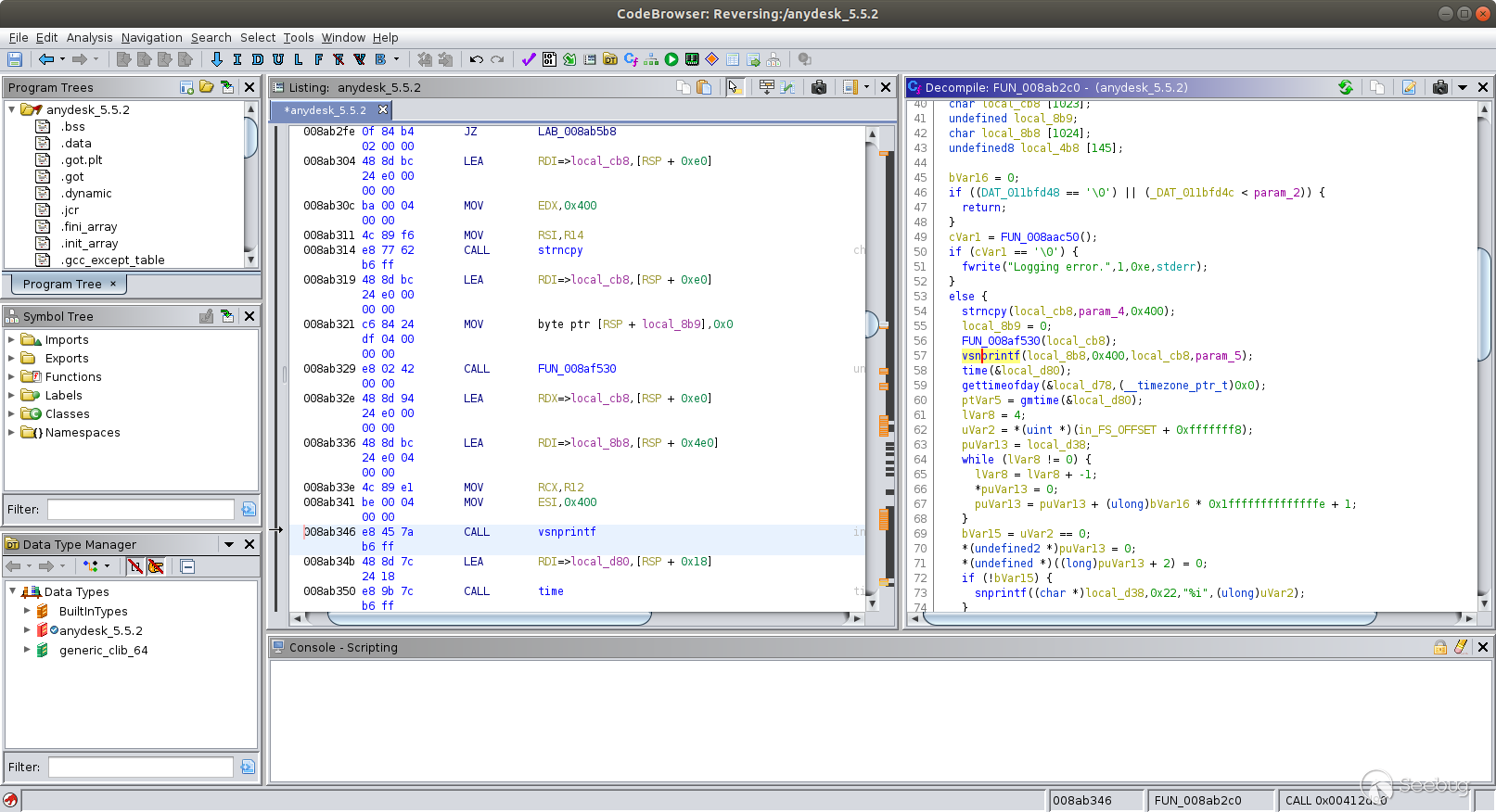This screenshot has height=812, width=1496.
Task: Save the program with the floppy disk icon
Action: pyautogui.click(x=15, y=59)
